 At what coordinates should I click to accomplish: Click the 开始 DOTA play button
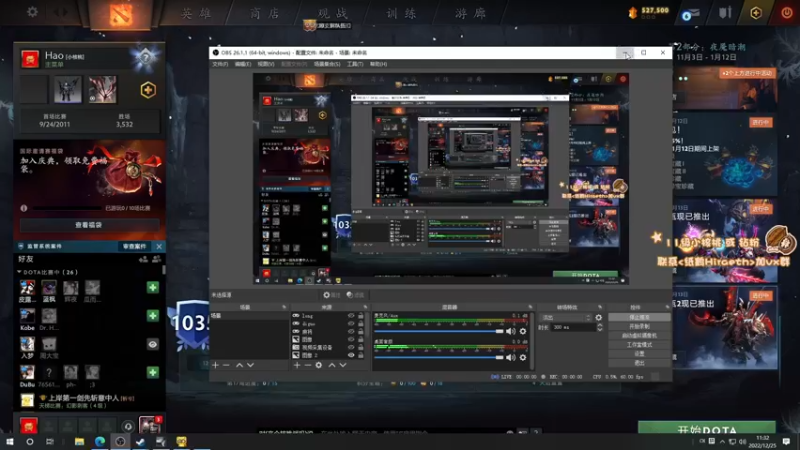[707, 428]
